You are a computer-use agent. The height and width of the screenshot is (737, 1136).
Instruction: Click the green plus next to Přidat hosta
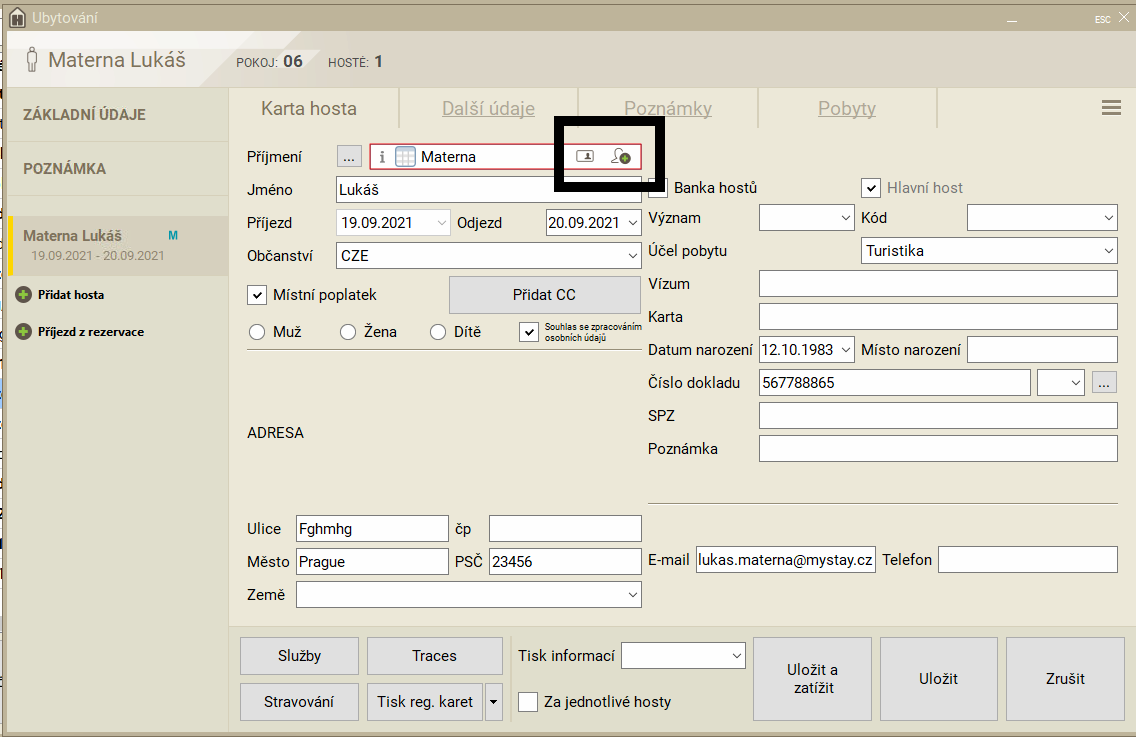(x=23, y=295)
